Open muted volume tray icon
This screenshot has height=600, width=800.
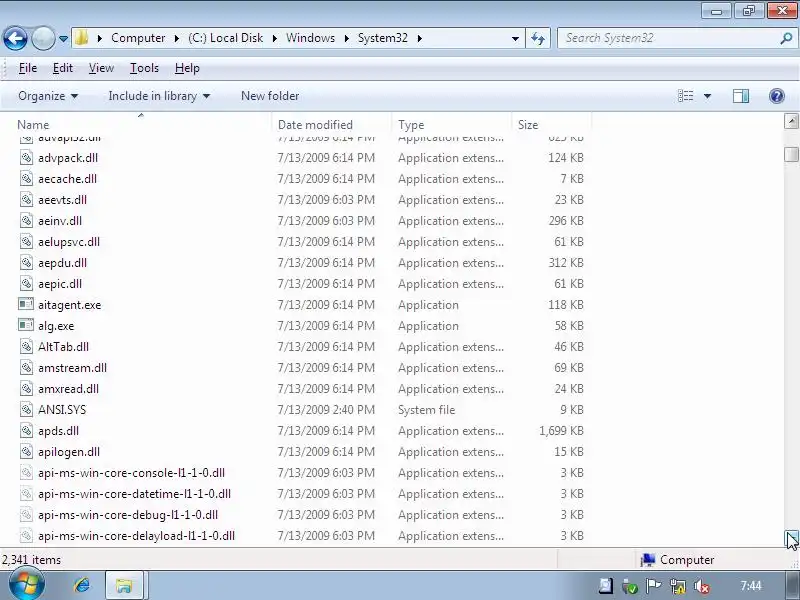pyautogui.click(x=702, y=586)
